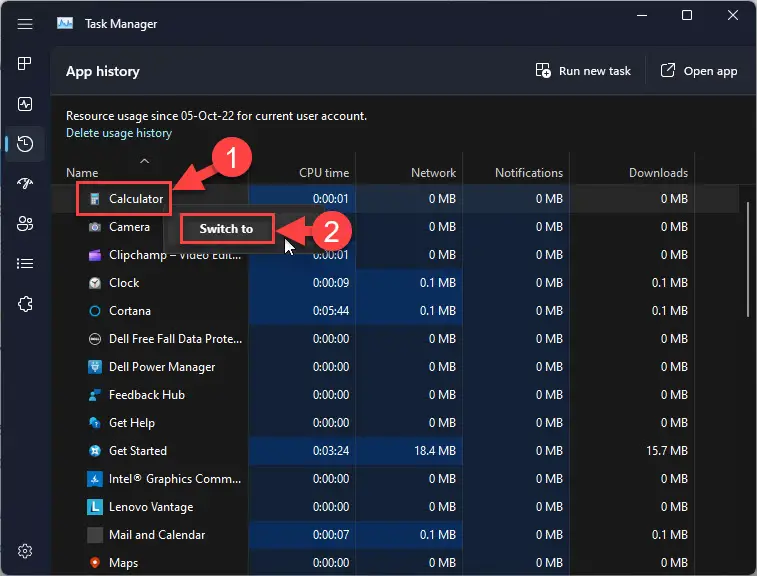This screenshot has height=576, width=757.
Task: Click the Delete usage history link
Action: 119,133
